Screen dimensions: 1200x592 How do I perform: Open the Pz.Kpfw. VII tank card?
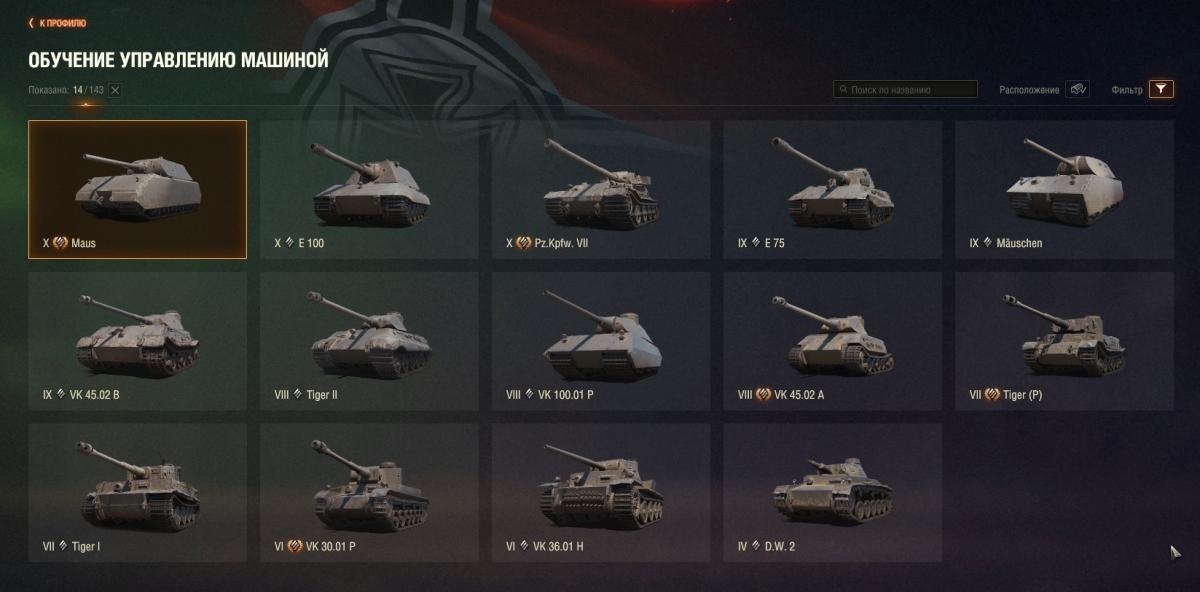[x=601, y=190]
